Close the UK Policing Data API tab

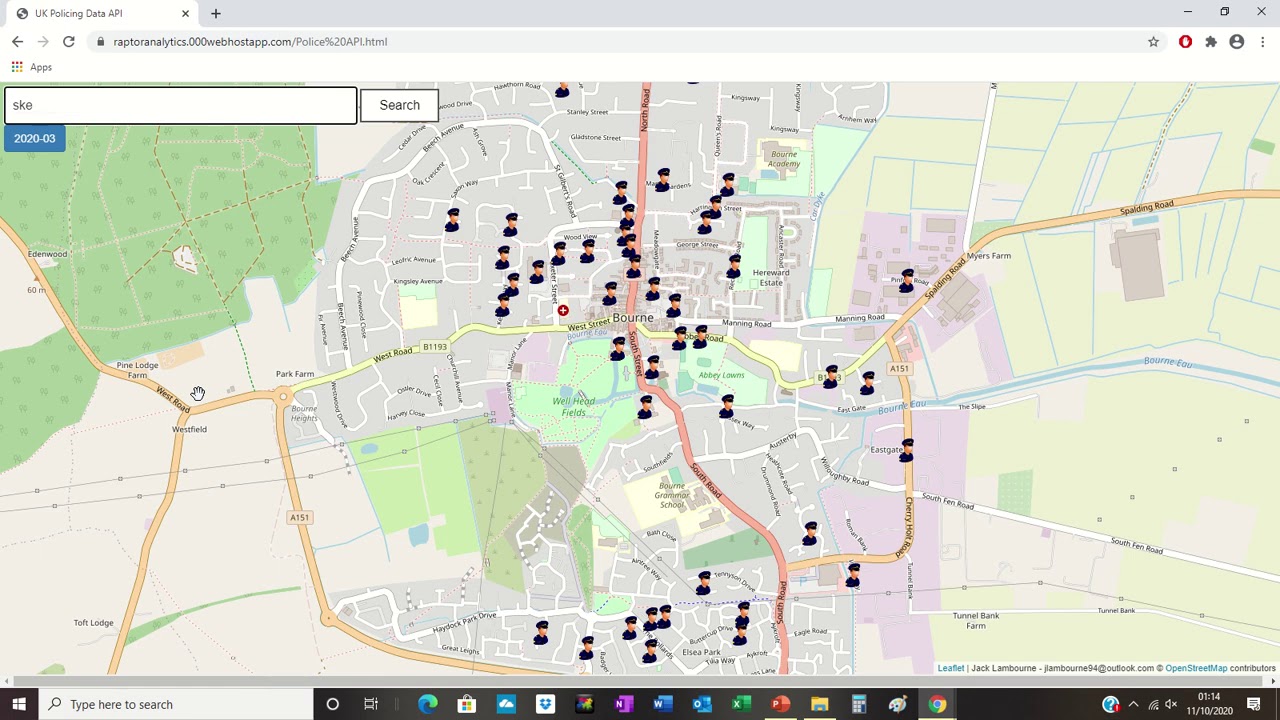(185, 13)
